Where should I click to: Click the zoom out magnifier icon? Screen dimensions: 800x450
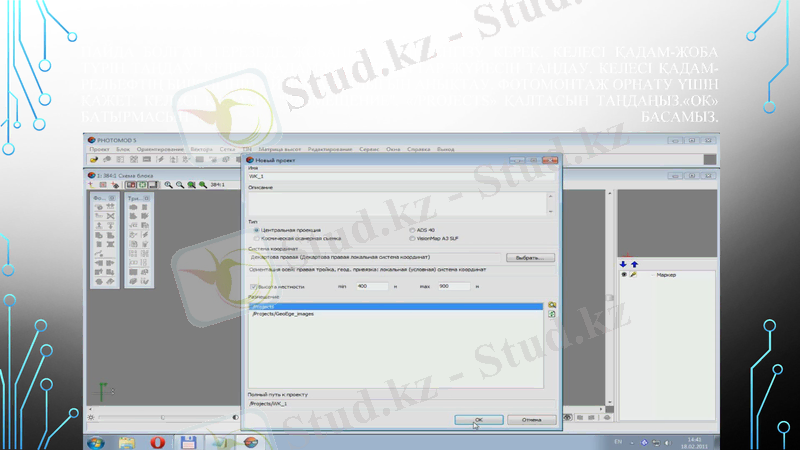179,185
